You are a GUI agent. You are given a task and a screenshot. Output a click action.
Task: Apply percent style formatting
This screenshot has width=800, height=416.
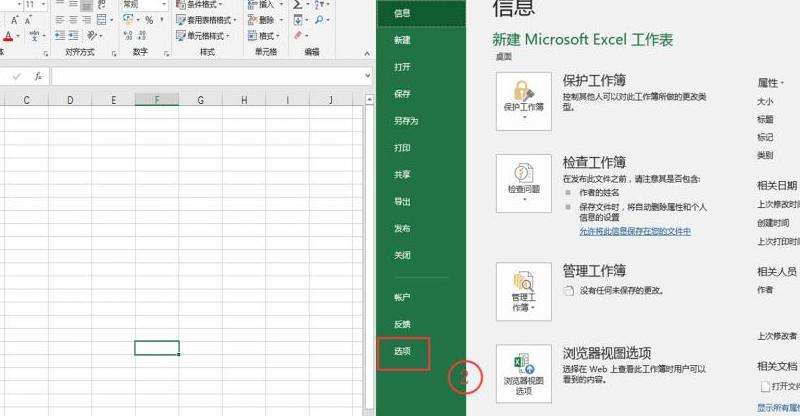coord(149,20)
